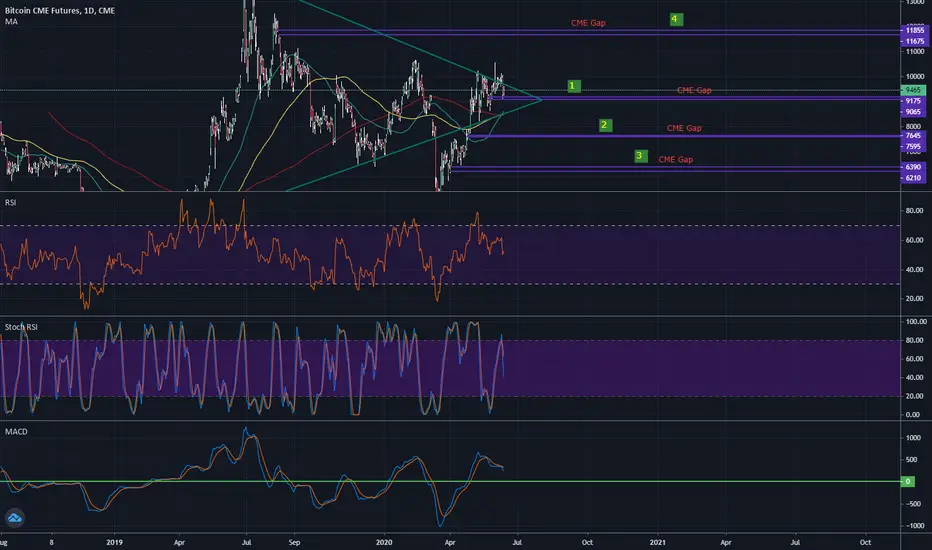Click 20.00 on the RSI axis

pyautogui.click(x=914, y=298)
